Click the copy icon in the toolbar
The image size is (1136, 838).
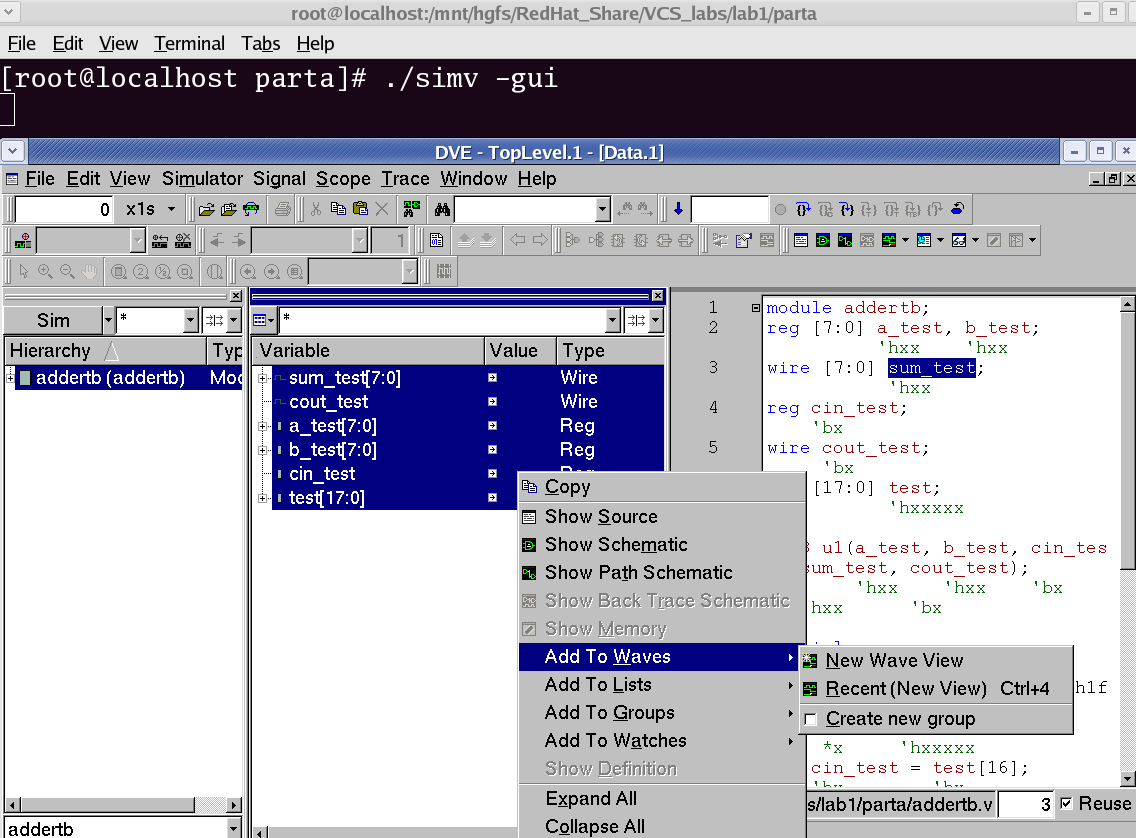coord(338,210)
